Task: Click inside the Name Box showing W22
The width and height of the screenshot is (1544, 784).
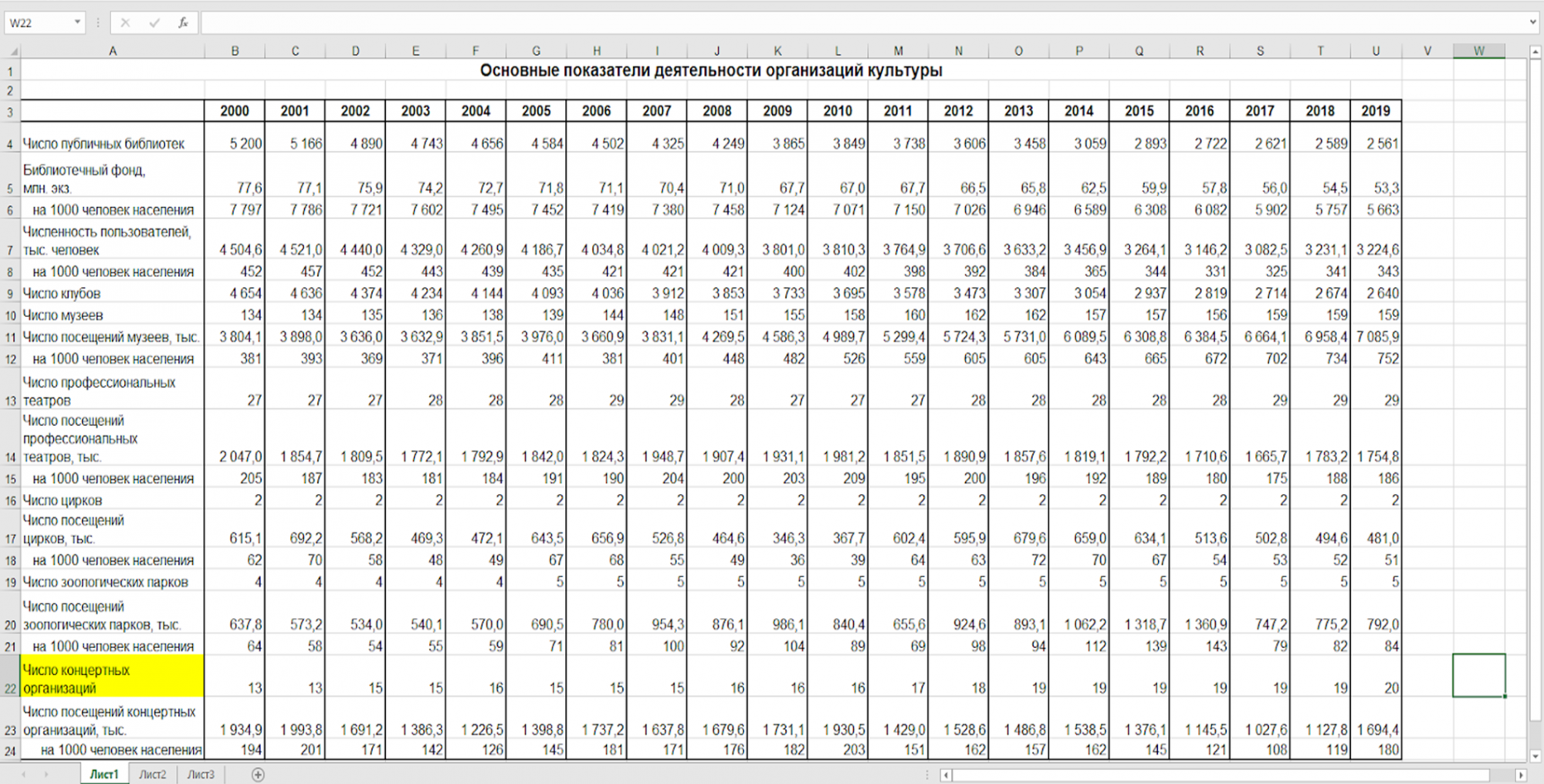Action: coord(39,22)
